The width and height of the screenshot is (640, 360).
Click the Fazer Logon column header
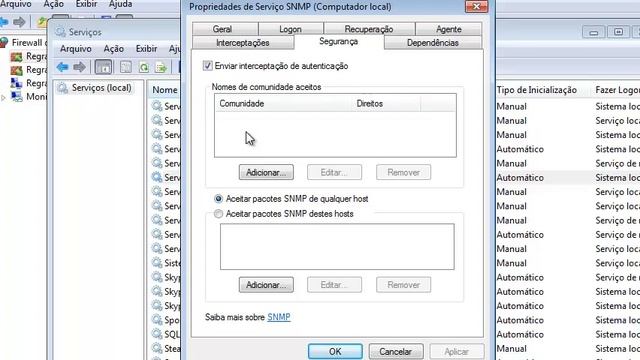617,90
